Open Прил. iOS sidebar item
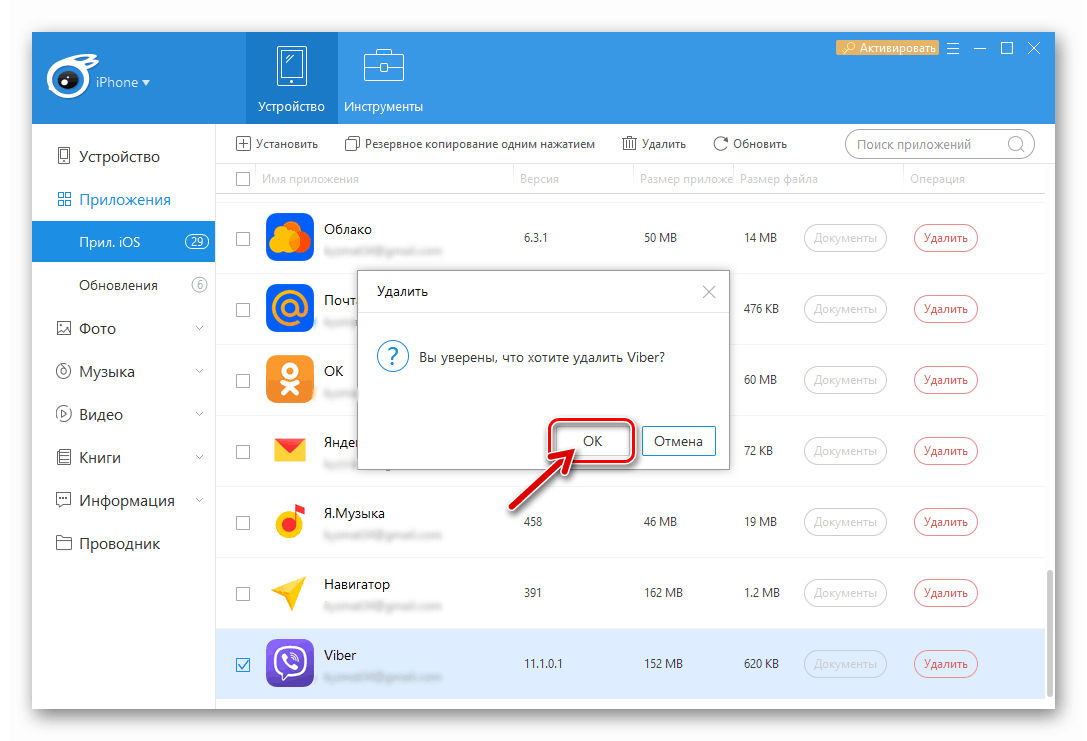The width and height of the screenshot is (1087, 741). [x=123, y=242]
